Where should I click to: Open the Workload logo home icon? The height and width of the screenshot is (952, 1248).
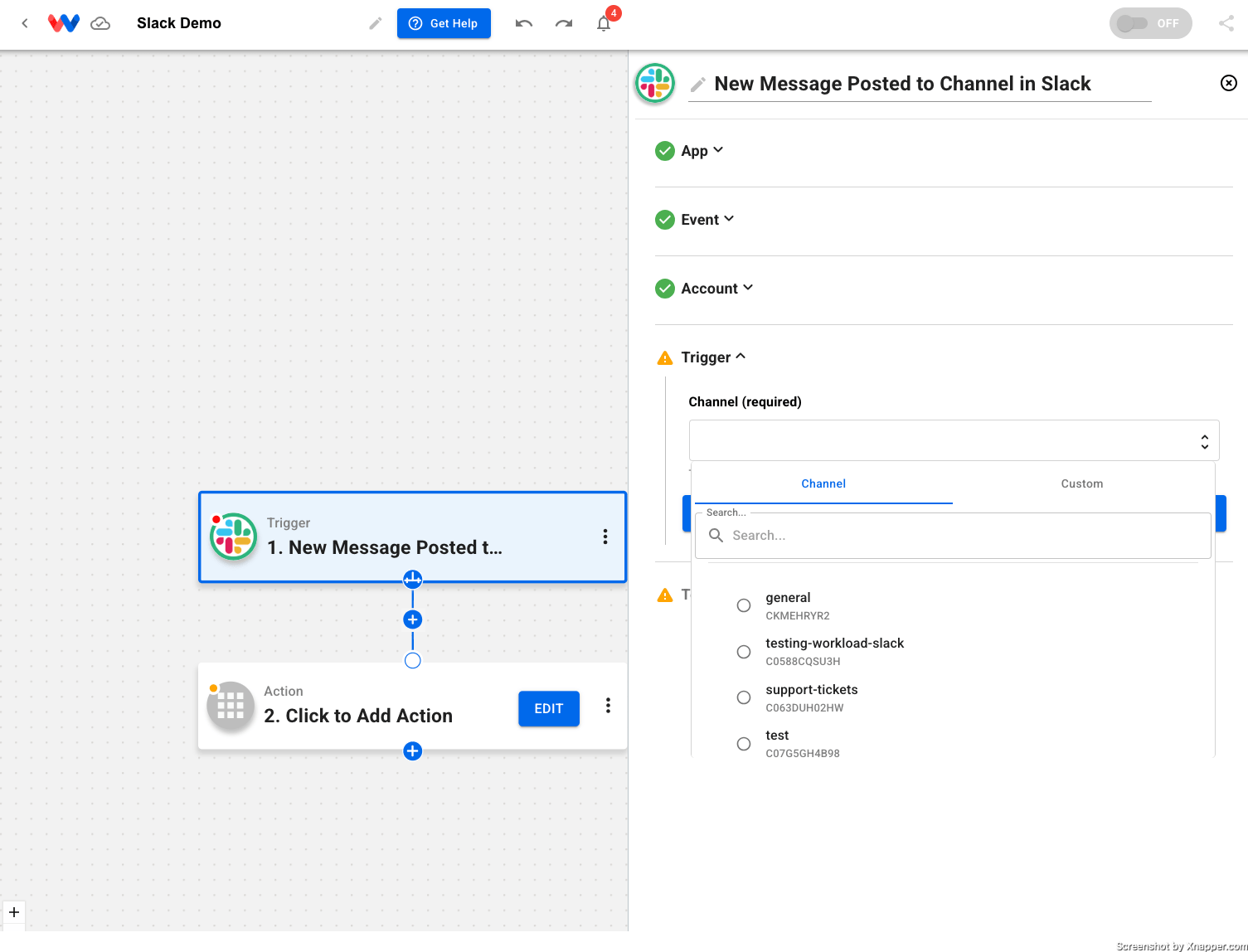pos(64,23)
